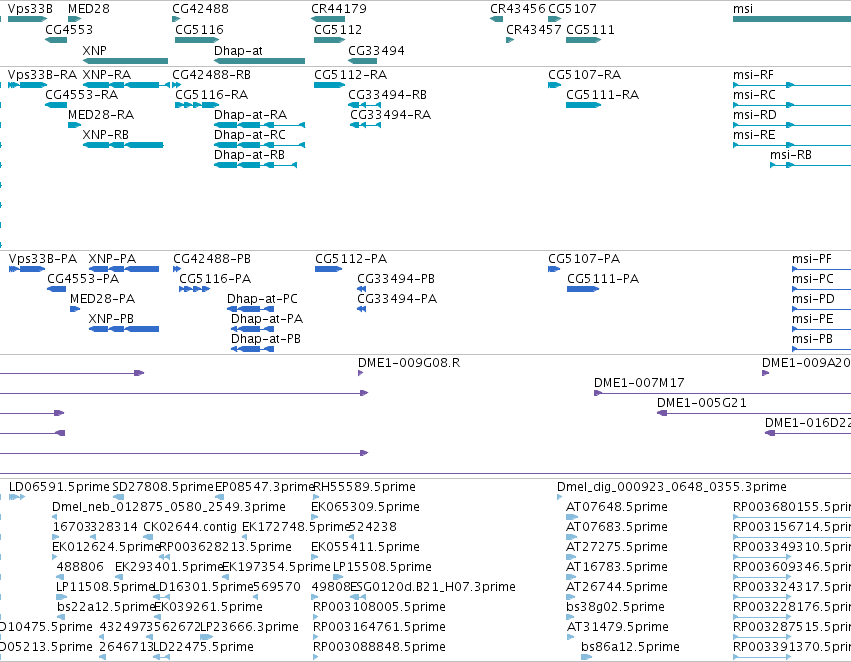Select the Vps33B-PA protein glyph

tap(27, 269)
